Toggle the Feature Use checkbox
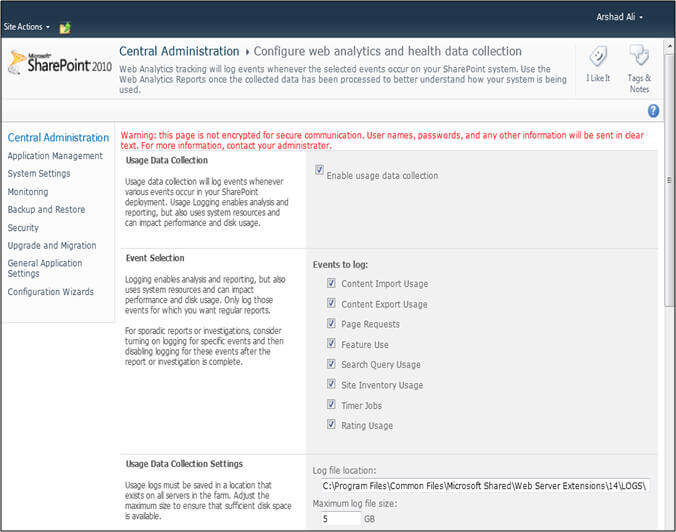The image size is (676, 532). tap(331, 344)
